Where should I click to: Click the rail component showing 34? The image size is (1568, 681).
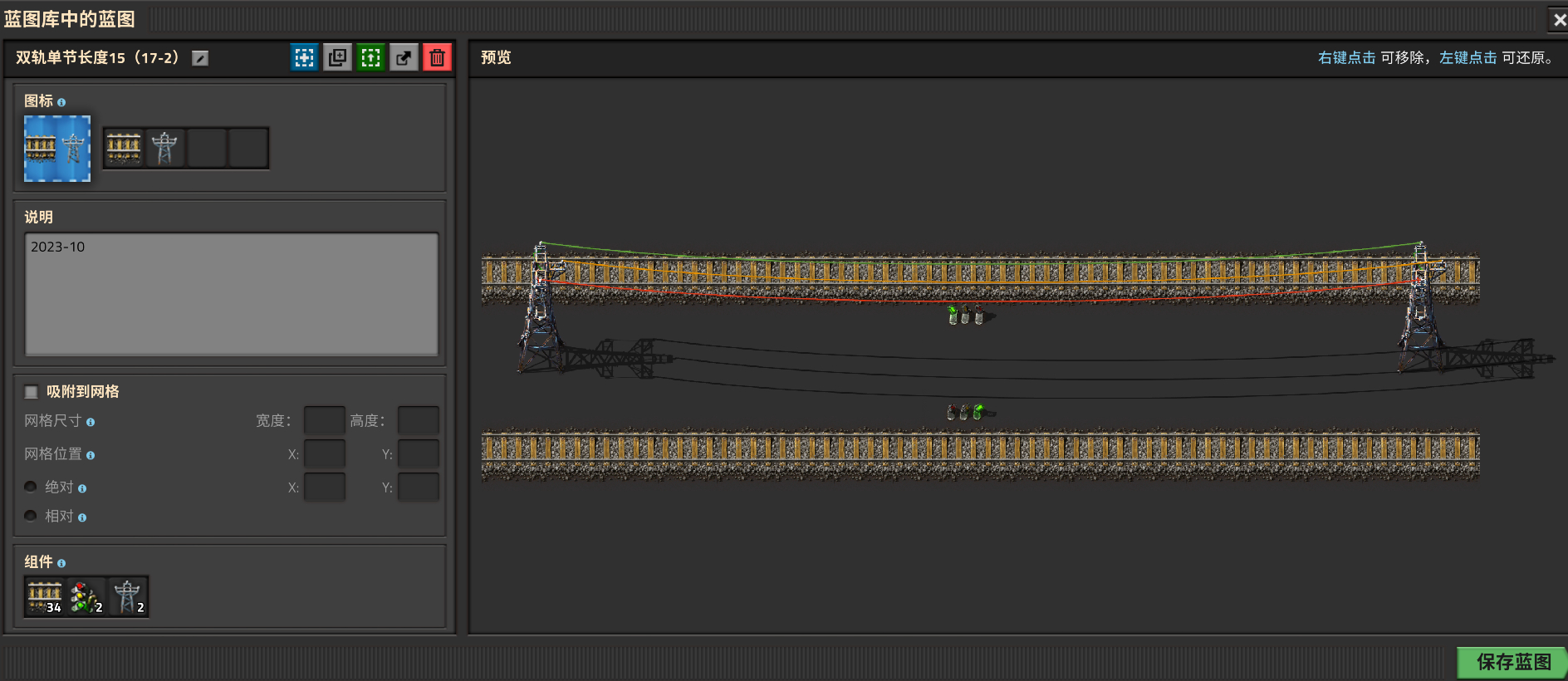[x=45, y=596]
